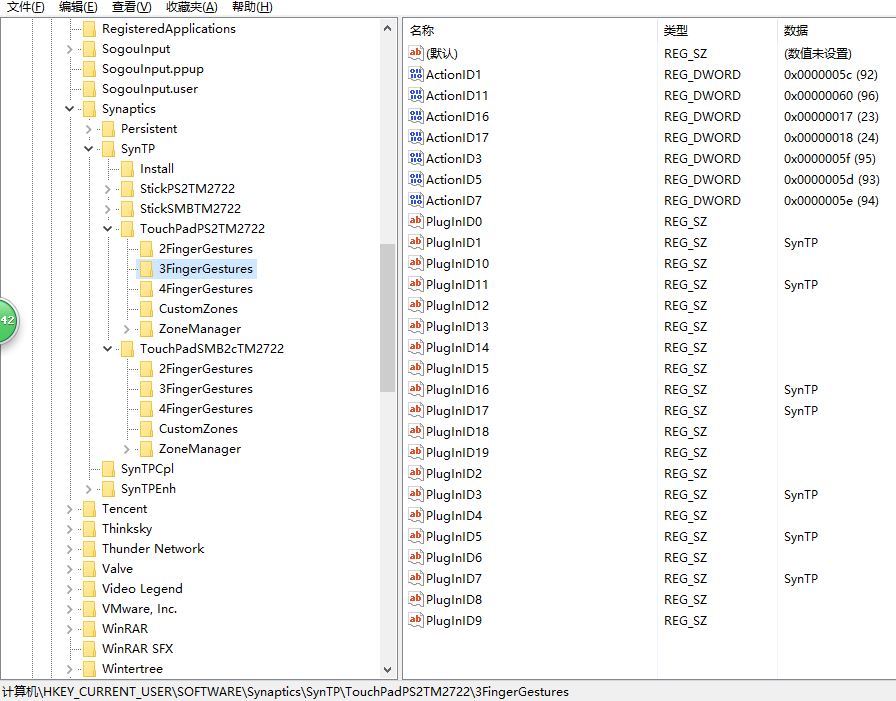Click the ActionID11 DWORD value icon

[415, 95]
